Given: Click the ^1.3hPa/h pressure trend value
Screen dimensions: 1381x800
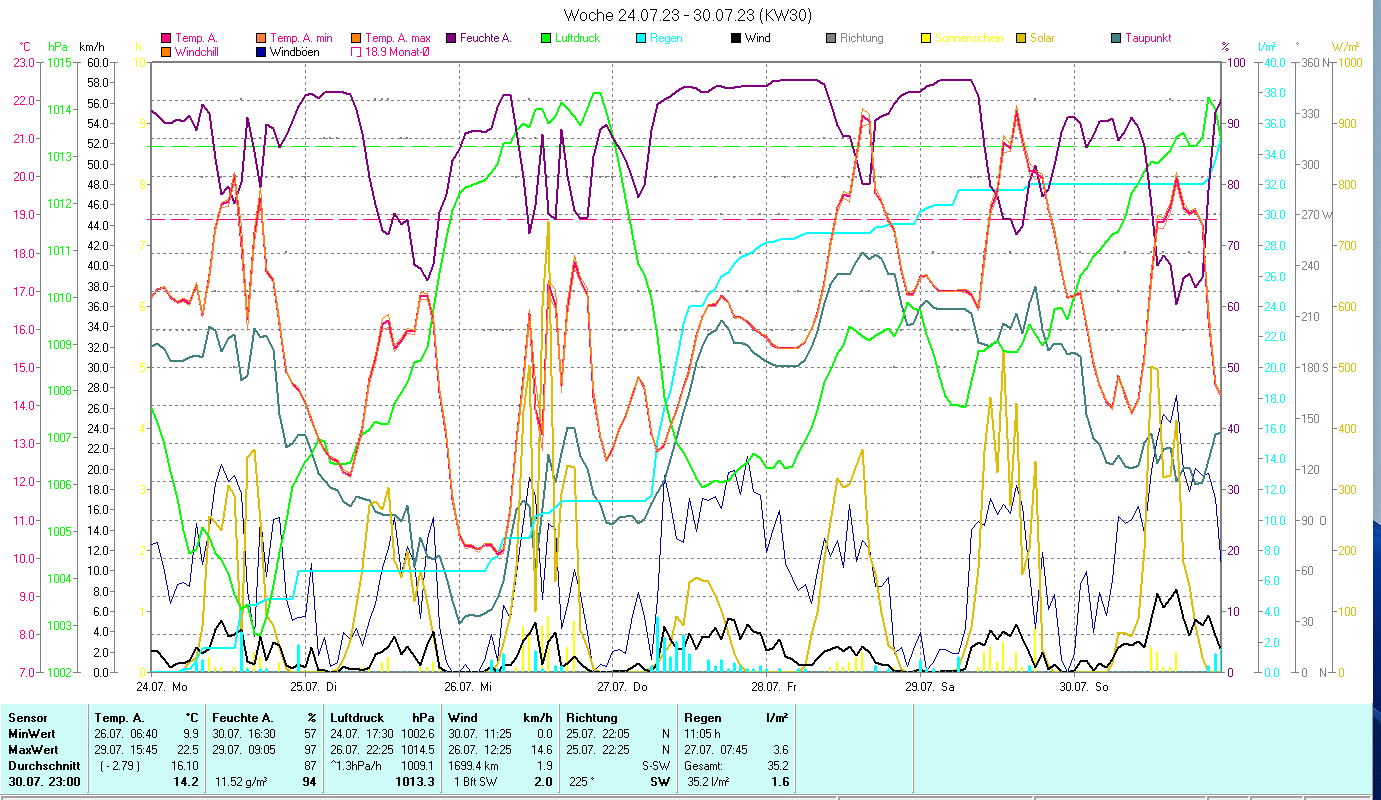Looking at the screenshot, I should (354, 766).
